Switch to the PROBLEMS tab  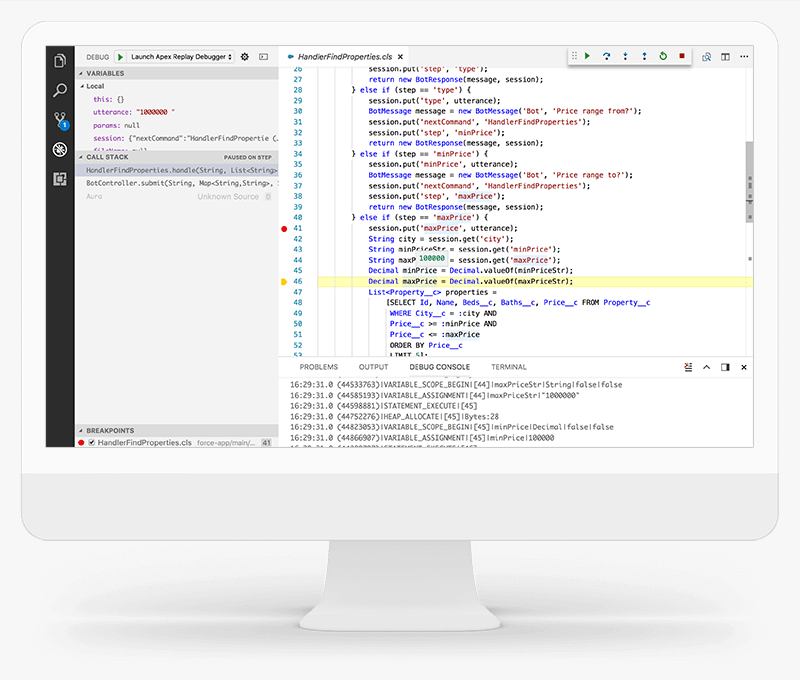click(319, 367)
